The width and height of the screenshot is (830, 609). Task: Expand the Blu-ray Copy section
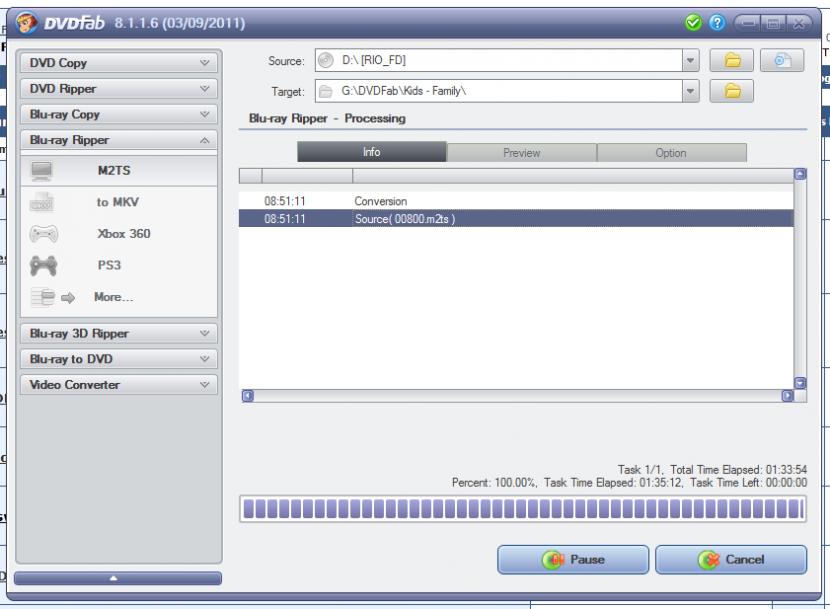(x=119, y=114)
